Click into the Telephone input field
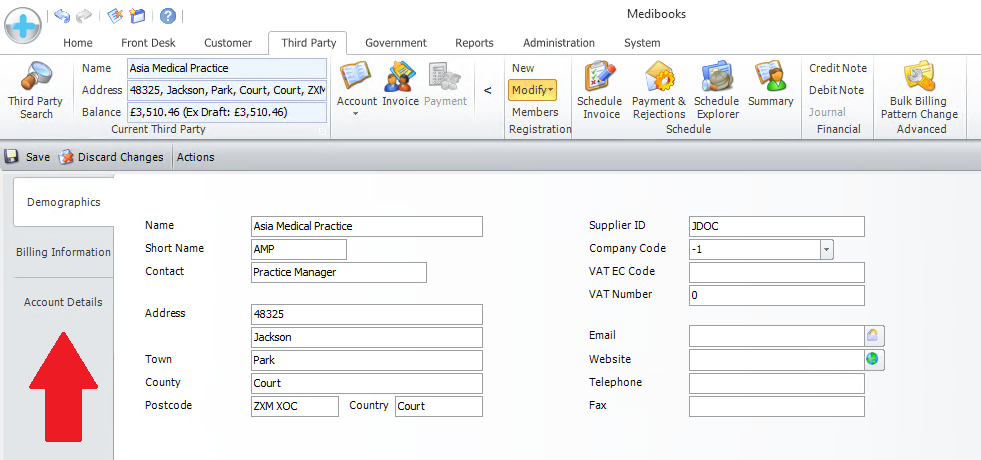 (776, 383)
